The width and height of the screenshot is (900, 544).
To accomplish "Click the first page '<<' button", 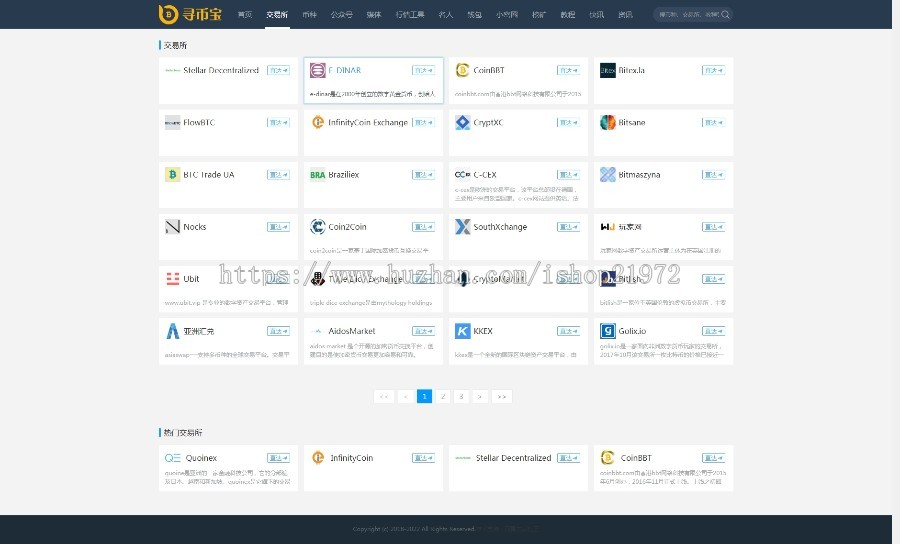I will 384,397.
